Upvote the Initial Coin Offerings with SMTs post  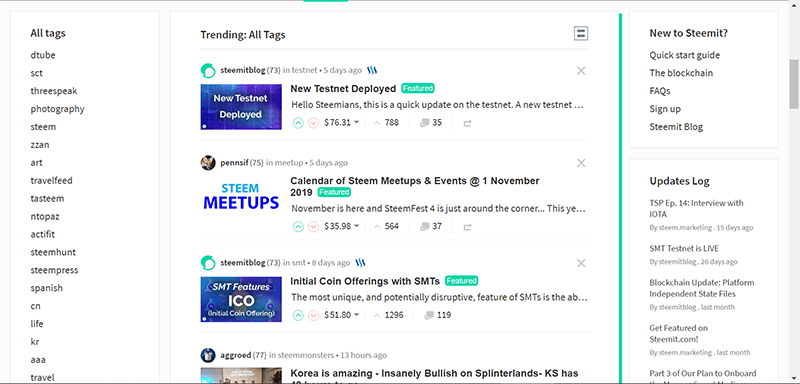coord(298,315)
